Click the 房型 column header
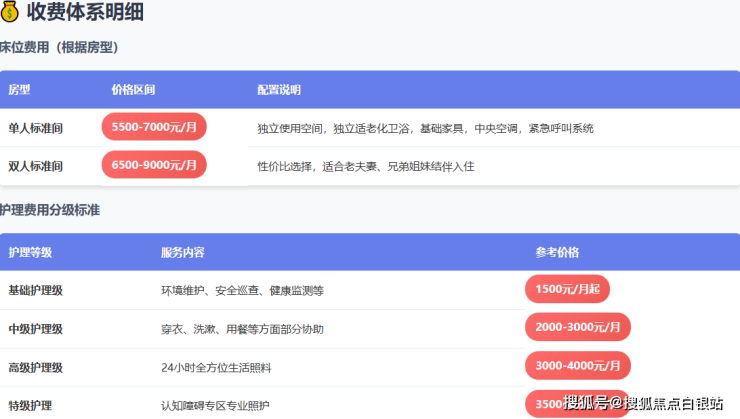 pyautogui.click(x=19, y=90)
